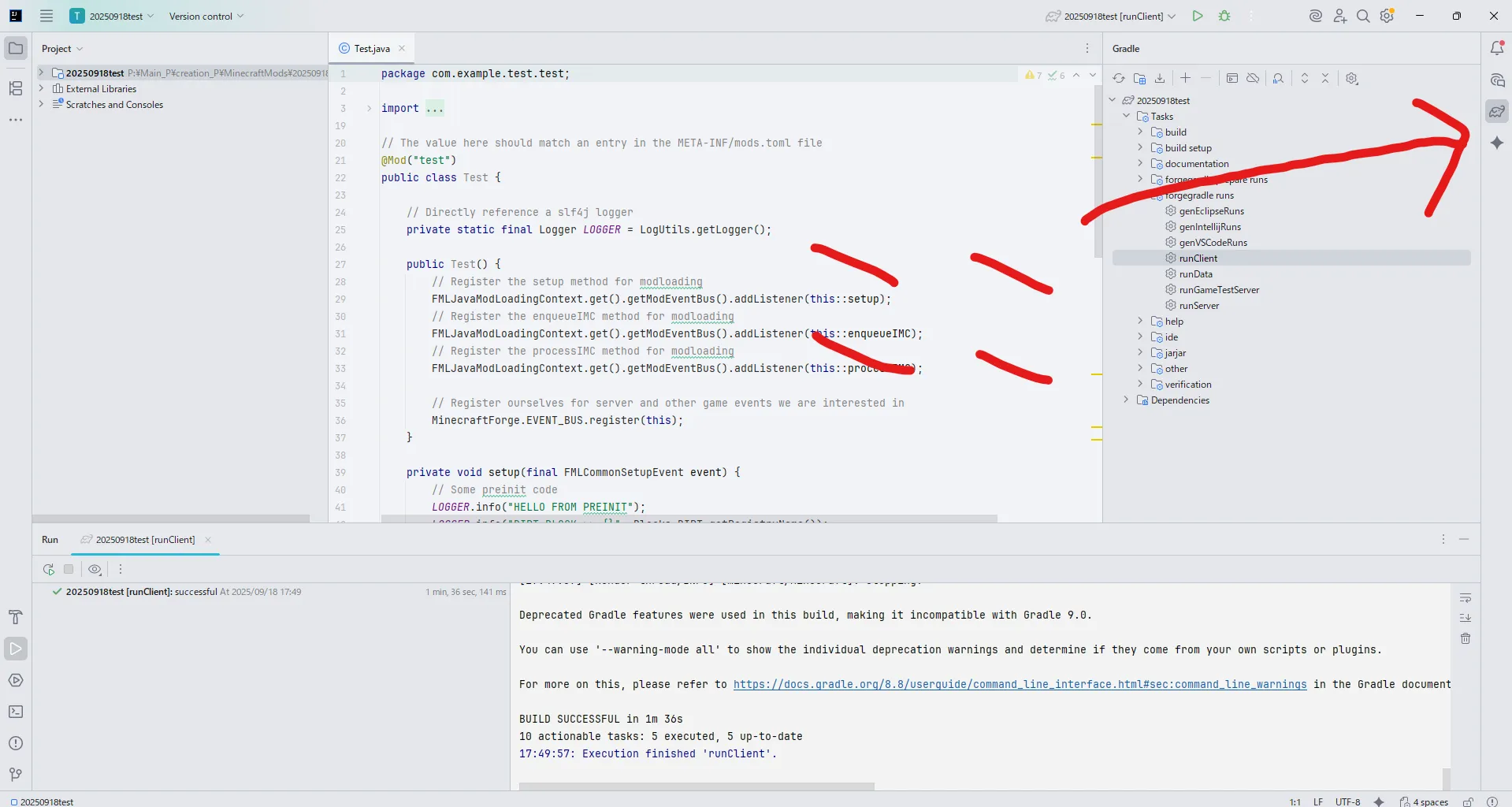Viewport: 1512px width, 807px height.
Task: Toggle Gradle offline mode
Action: pyautogui.click(x=1253, y=78)
